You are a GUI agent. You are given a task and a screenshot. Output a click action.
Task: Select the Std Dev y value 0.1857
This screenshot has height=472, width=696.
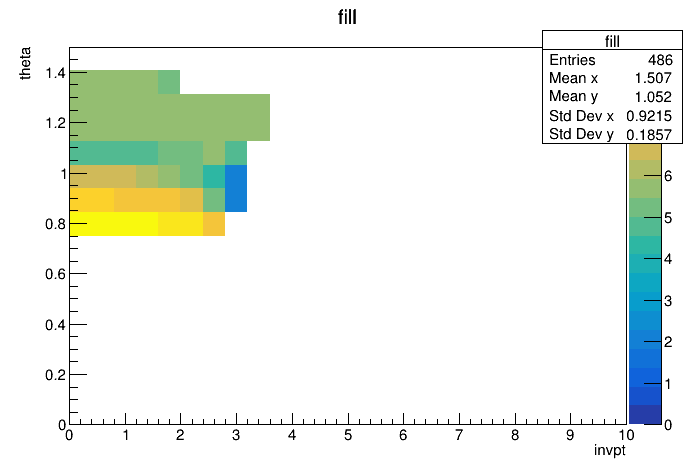[x=649, y=135]
